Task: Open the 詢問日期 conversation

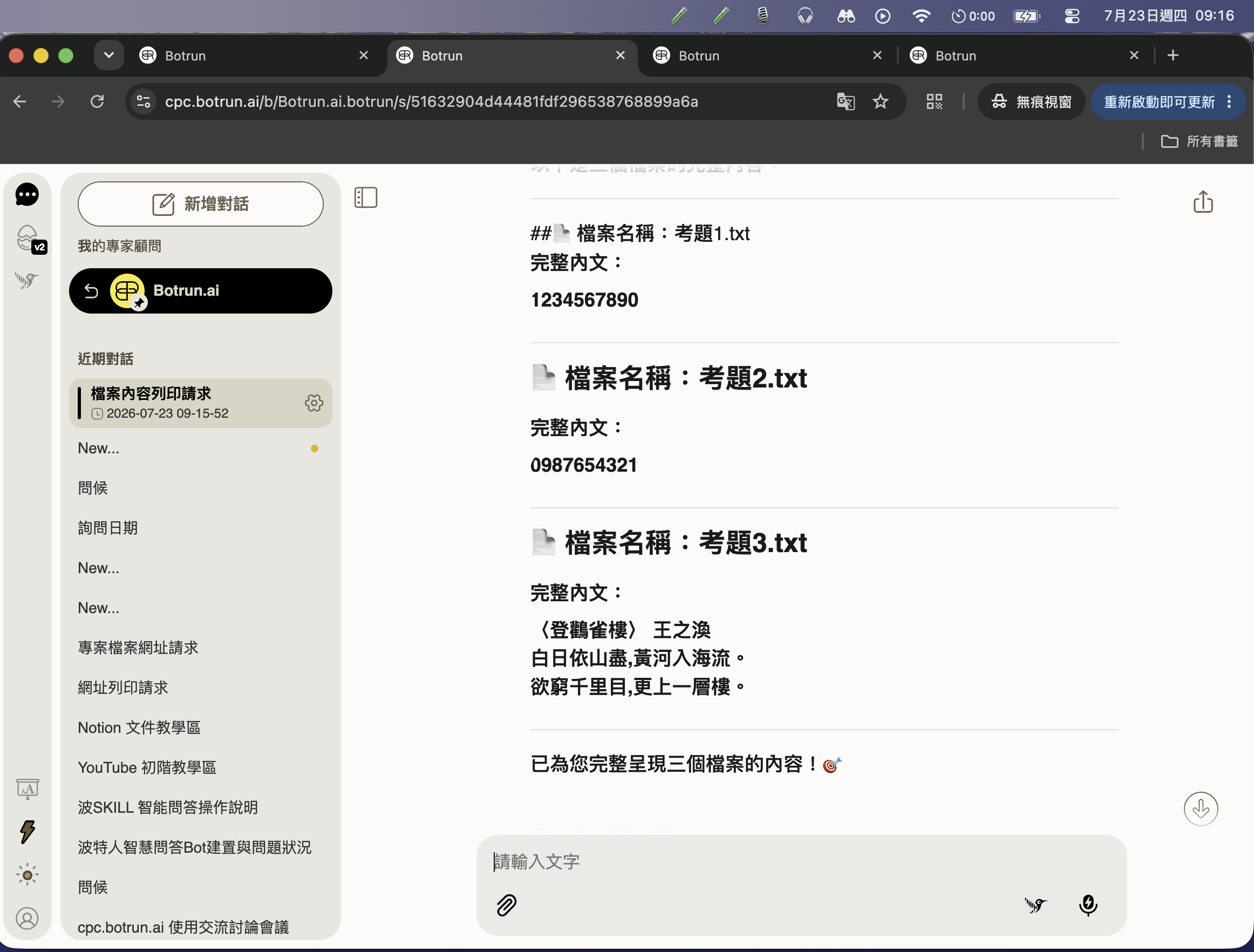Action: click(x=200, y=528)
